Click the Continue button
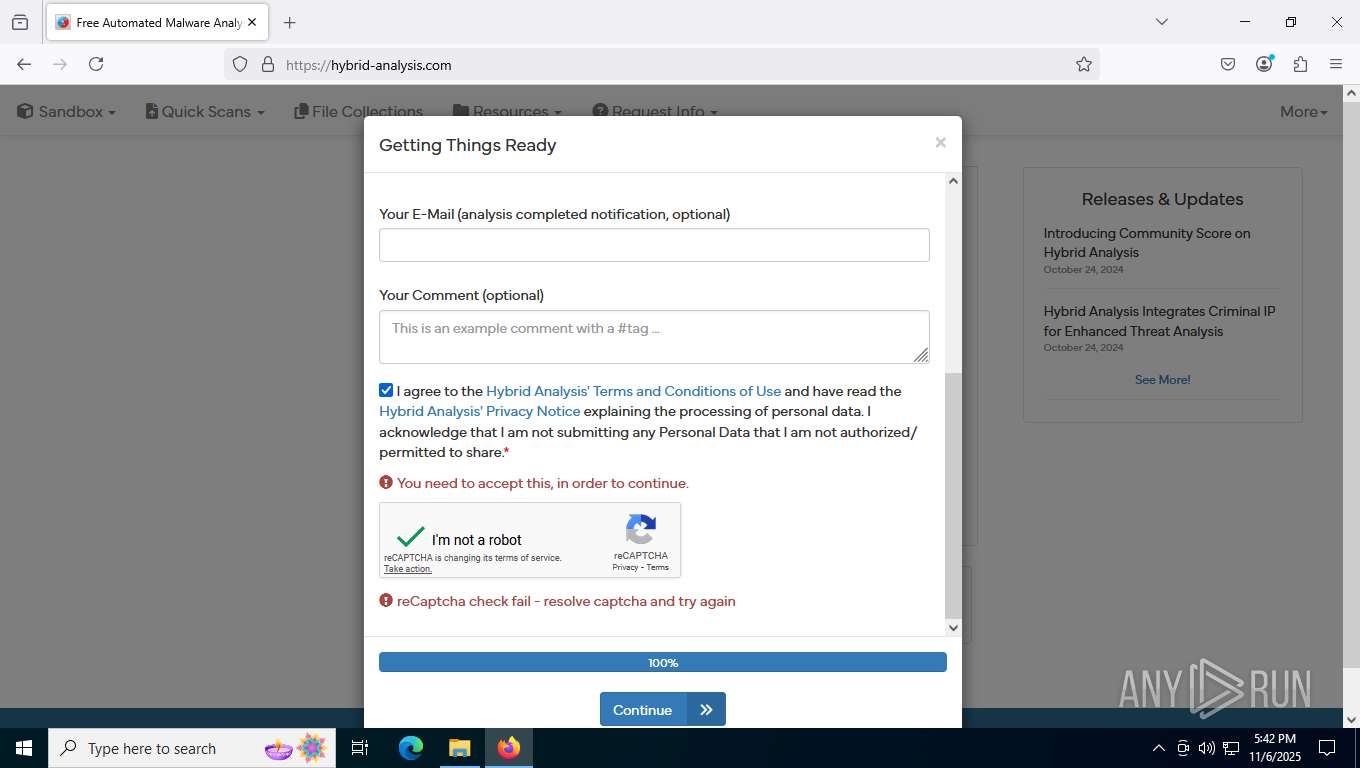 point(662,709)
